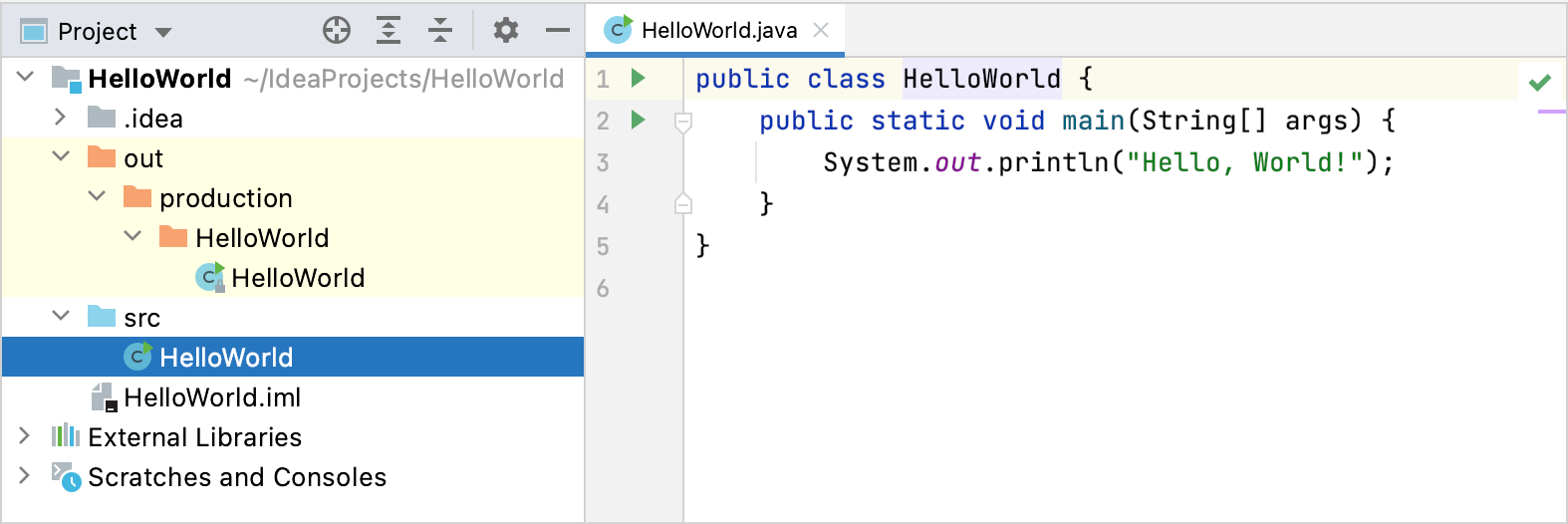Select the src folder row
The image size is (1568, 524).
point(293,318)
